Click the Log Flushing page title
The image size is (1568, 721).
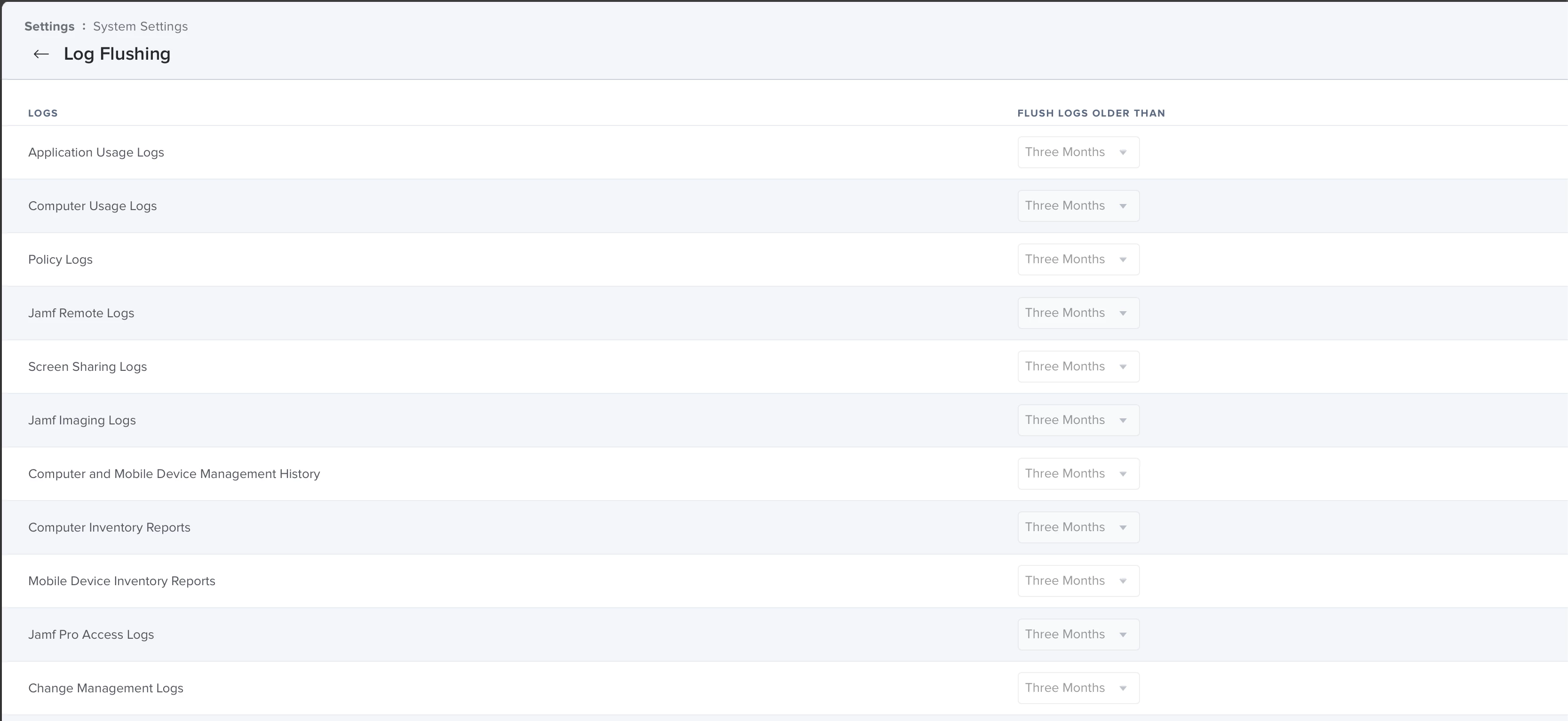click(x=117, y=54)
